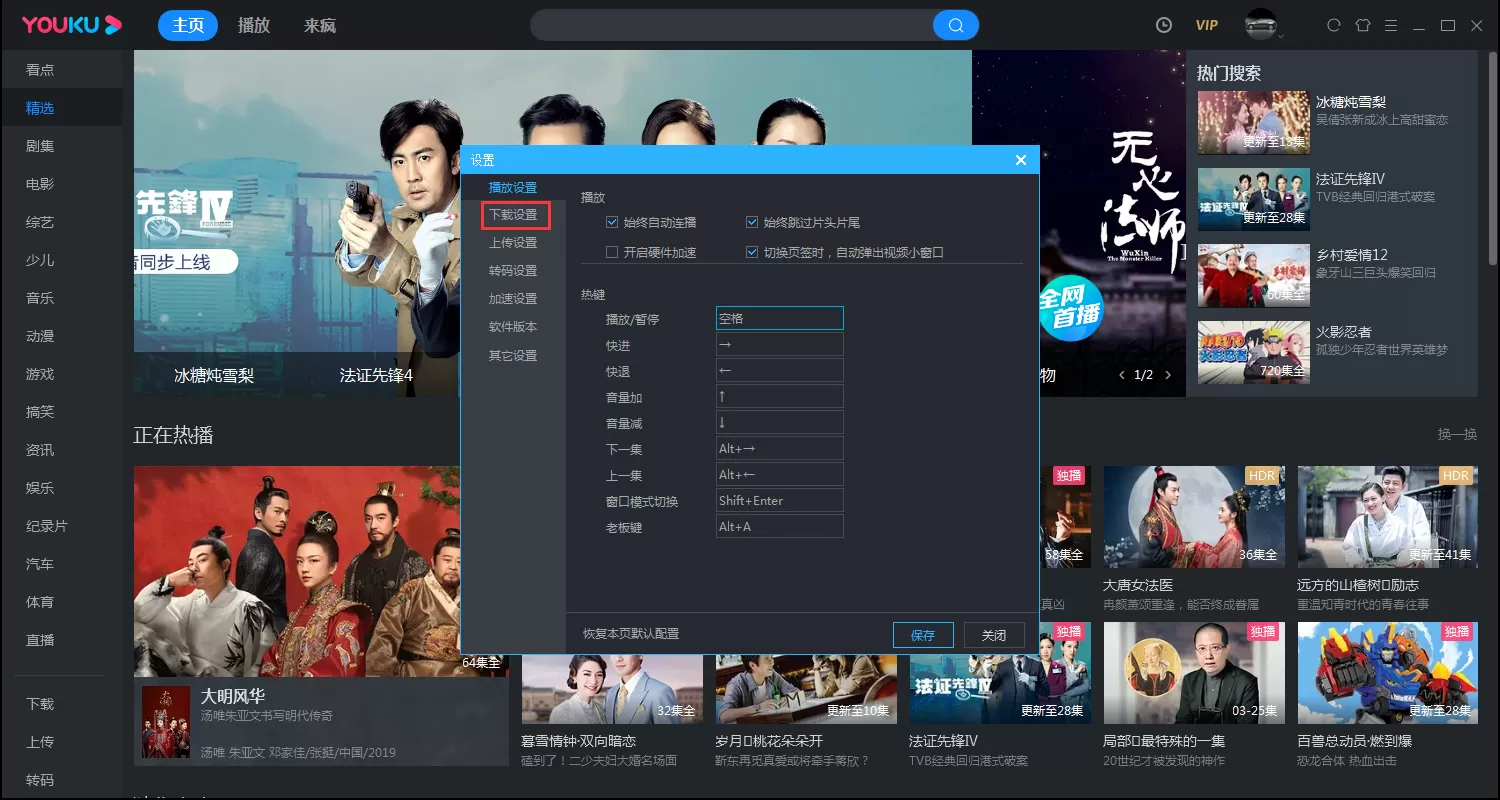Select 电影 in left sidebar
This screenshot has width=1500, height=800.
tap(40, 184)
